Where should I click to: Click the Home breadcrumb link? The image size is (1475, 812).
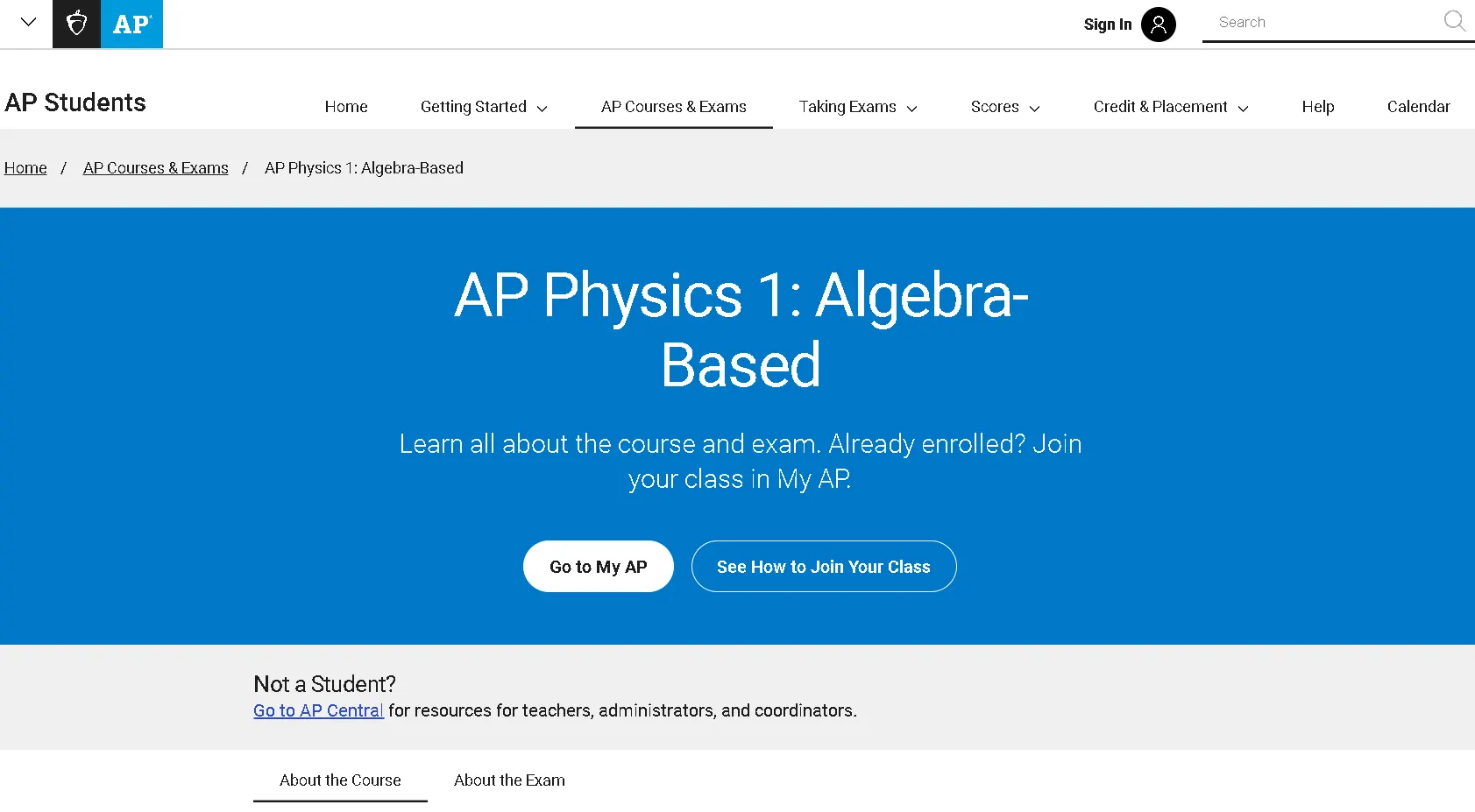tap(25, 167)
